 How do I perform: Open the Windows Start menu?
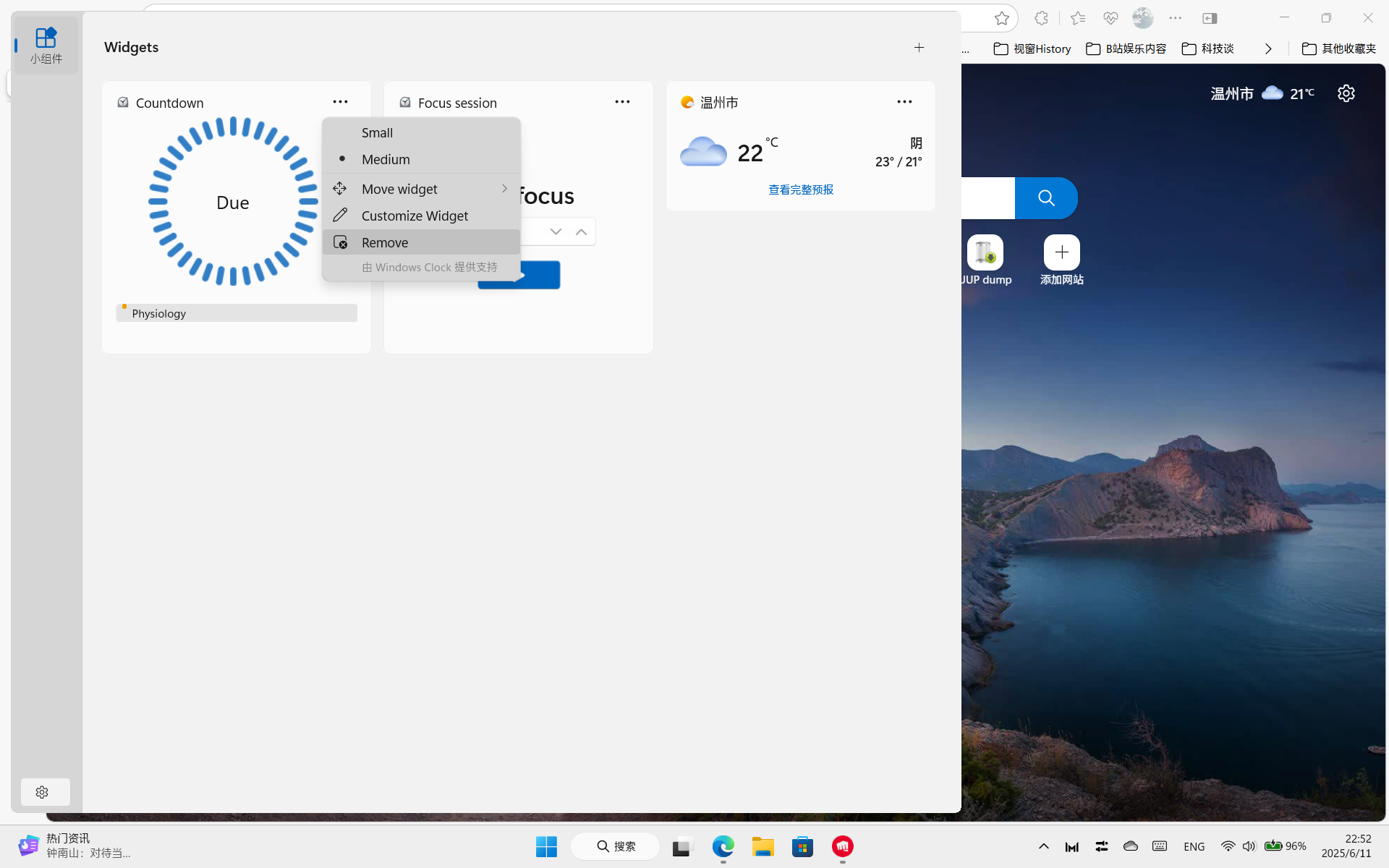pyautogui.click(x=546, y=846)
